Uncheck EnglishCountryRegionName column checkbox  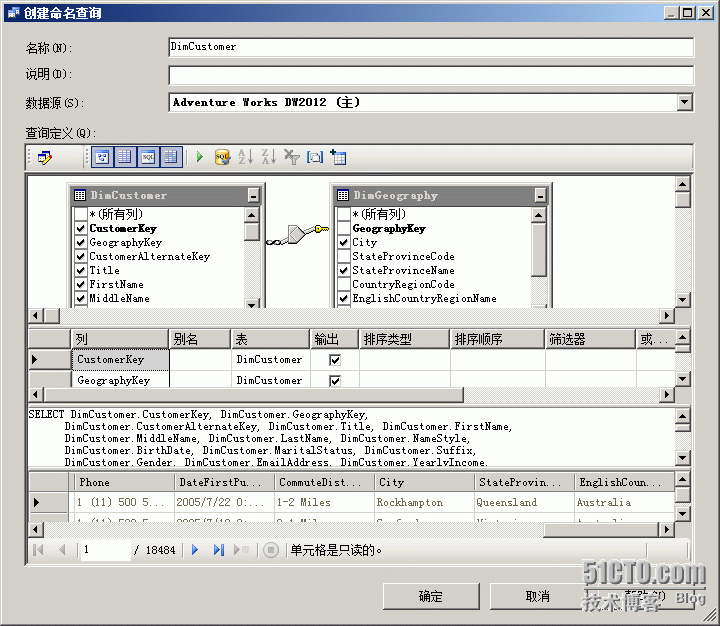tap(343, 298)
